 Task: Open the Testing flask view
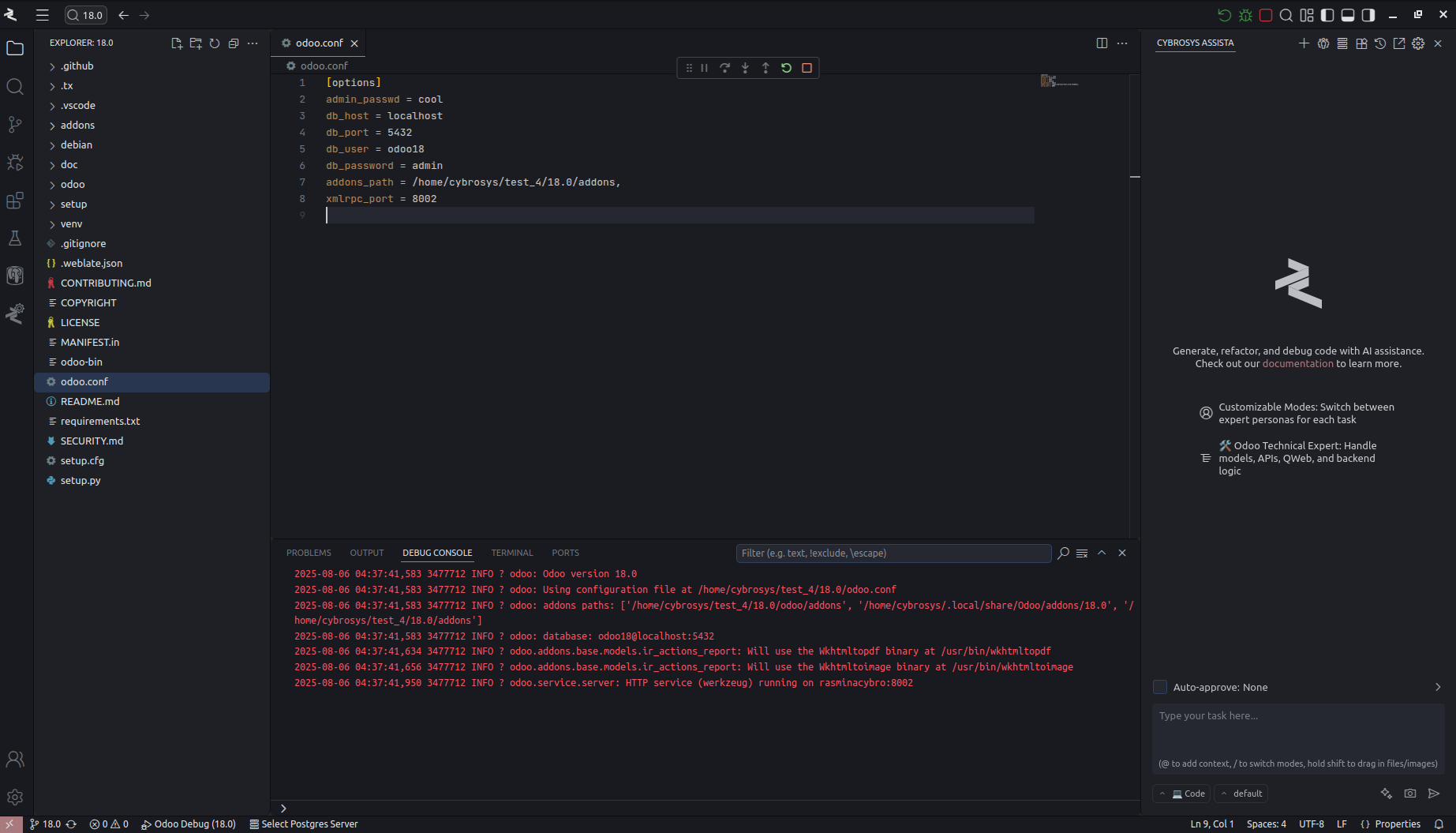click(15, 238)
